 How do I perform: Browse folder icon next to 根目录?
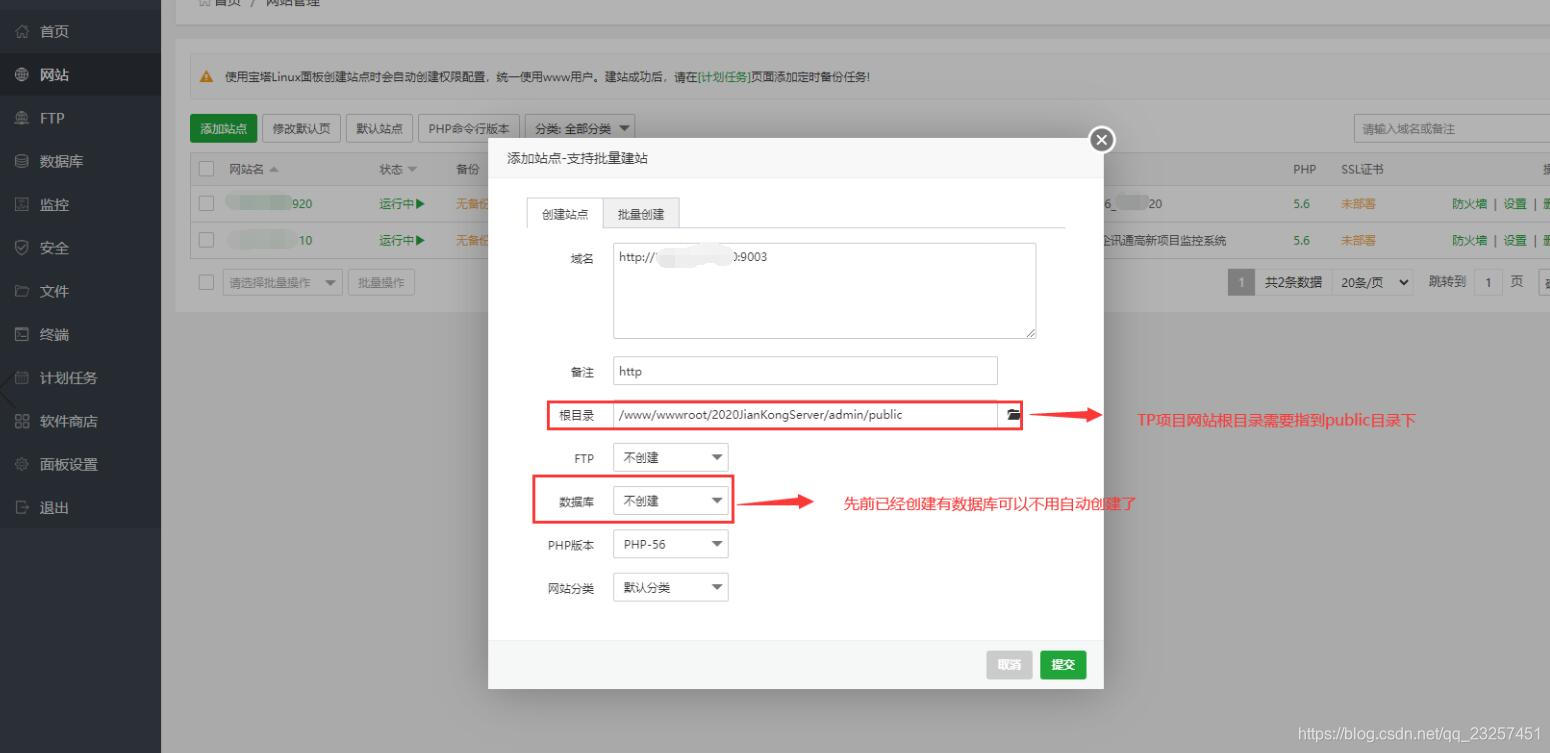pyautogui.click(x=1013, y=415)
